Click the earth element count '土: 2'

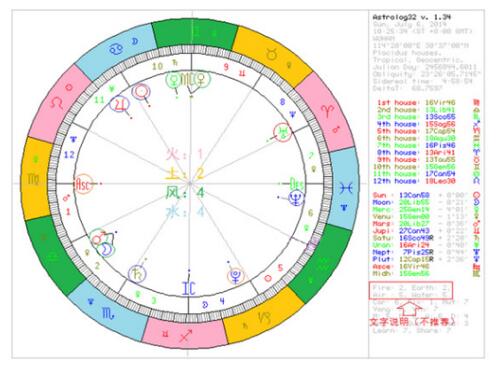point(184,174)
